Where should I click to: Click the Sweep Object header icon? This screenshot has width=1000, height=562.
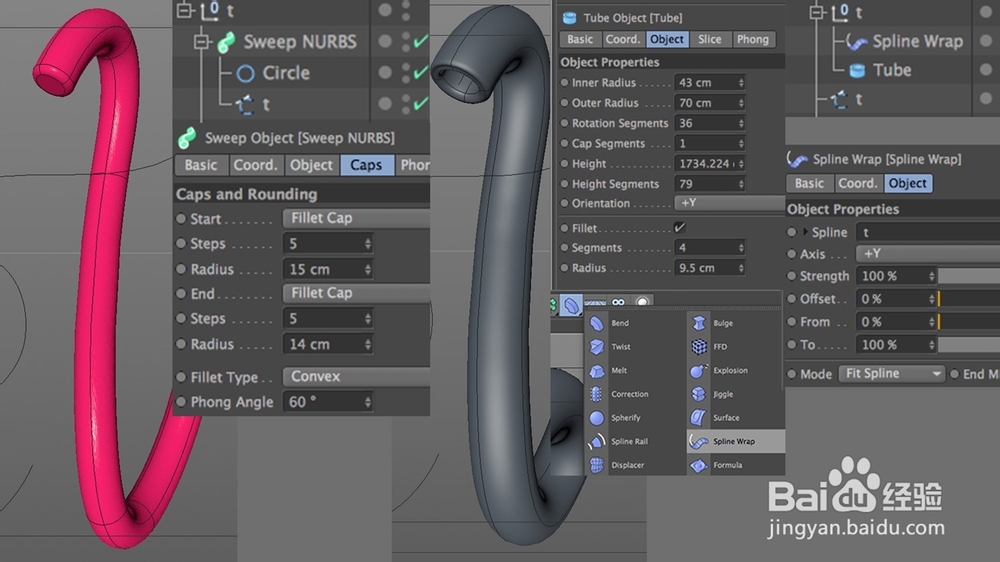(187, 138)
